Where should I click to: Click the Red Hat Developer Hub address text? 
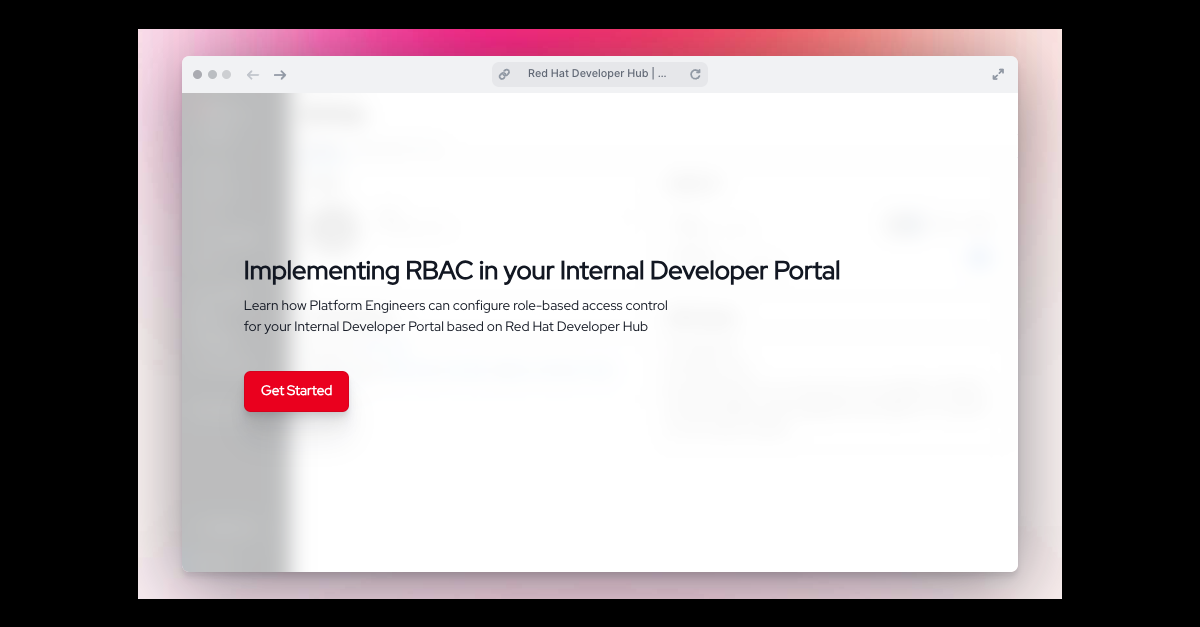[x=596, y=74]
